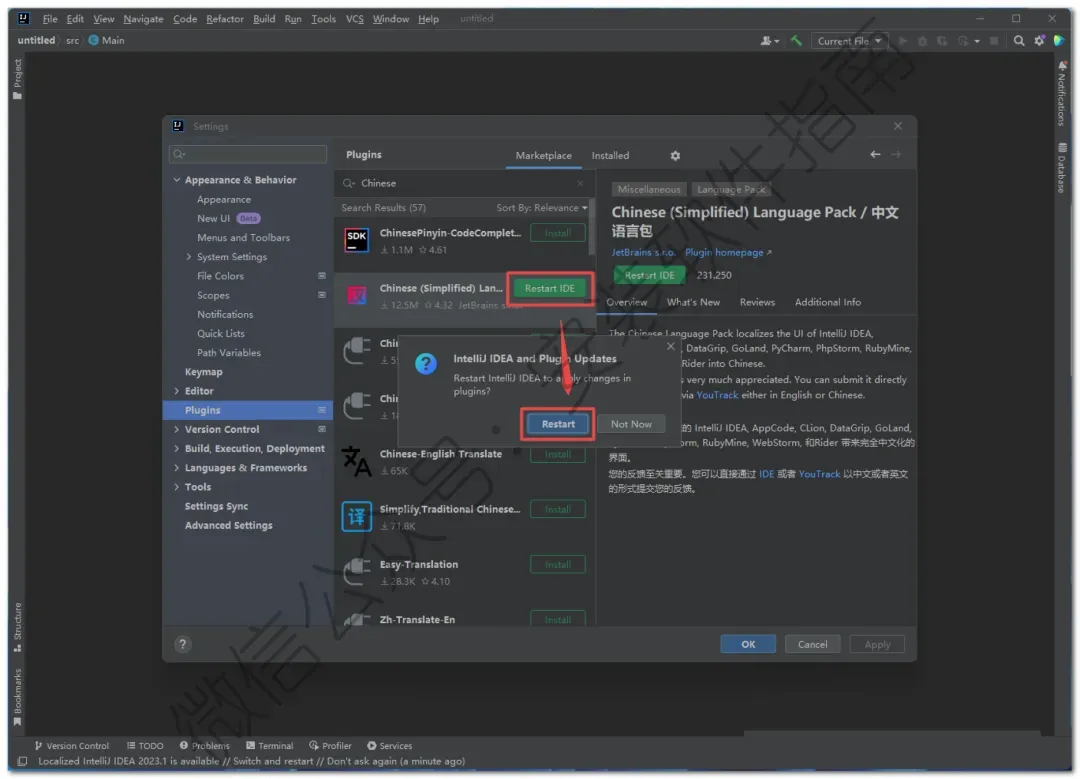Expand System Settings tree node
This screenshot has height=779, width=1080.
point(189,257)
